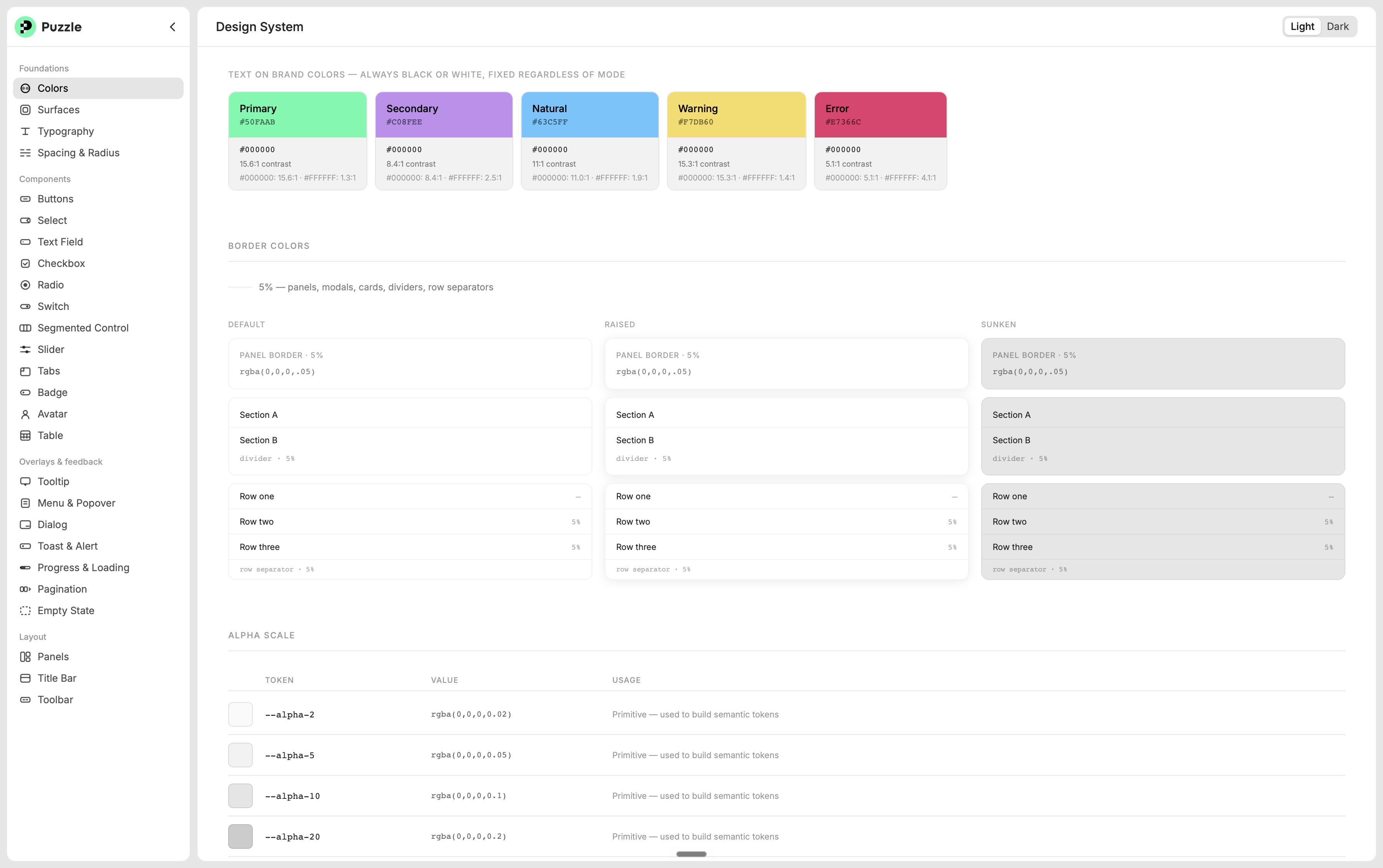The height and width of the screenshot is (868, 1383).
Task: Click the Warning yellow color swatch
Action: (x=736, y=115)
